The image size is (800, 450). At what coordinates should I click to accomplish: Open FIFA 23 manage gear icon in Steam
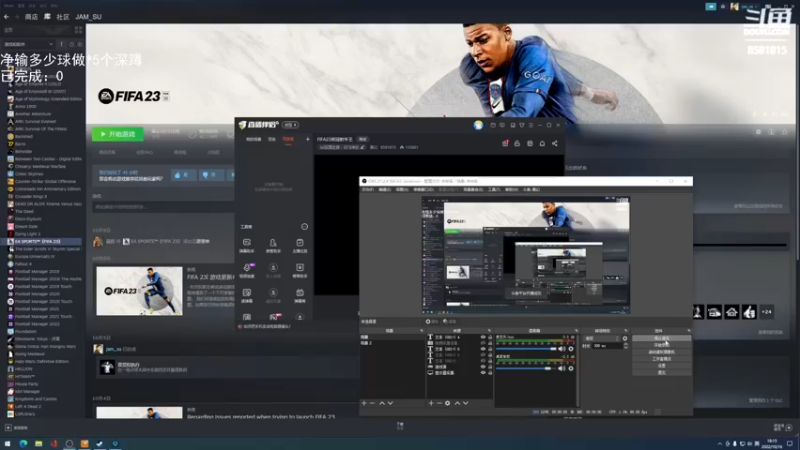[758, 132]
